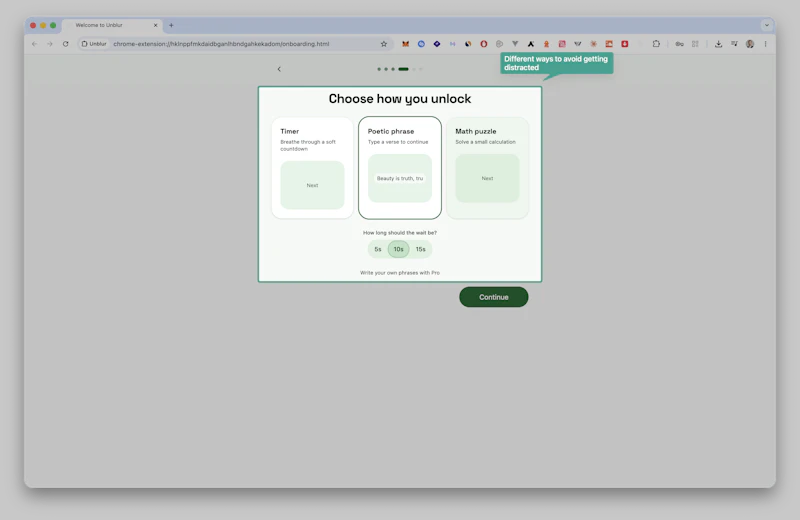Click Next in the Math puzzle preview

[487, 179]
